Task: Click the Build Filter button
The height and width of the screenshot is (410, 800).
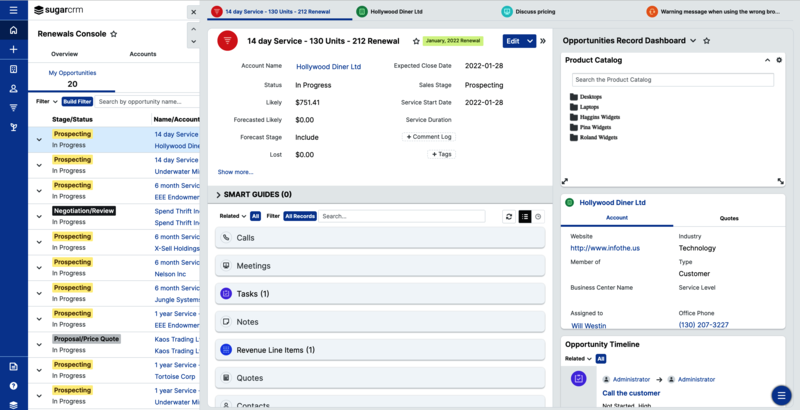Action: (77, 101)
